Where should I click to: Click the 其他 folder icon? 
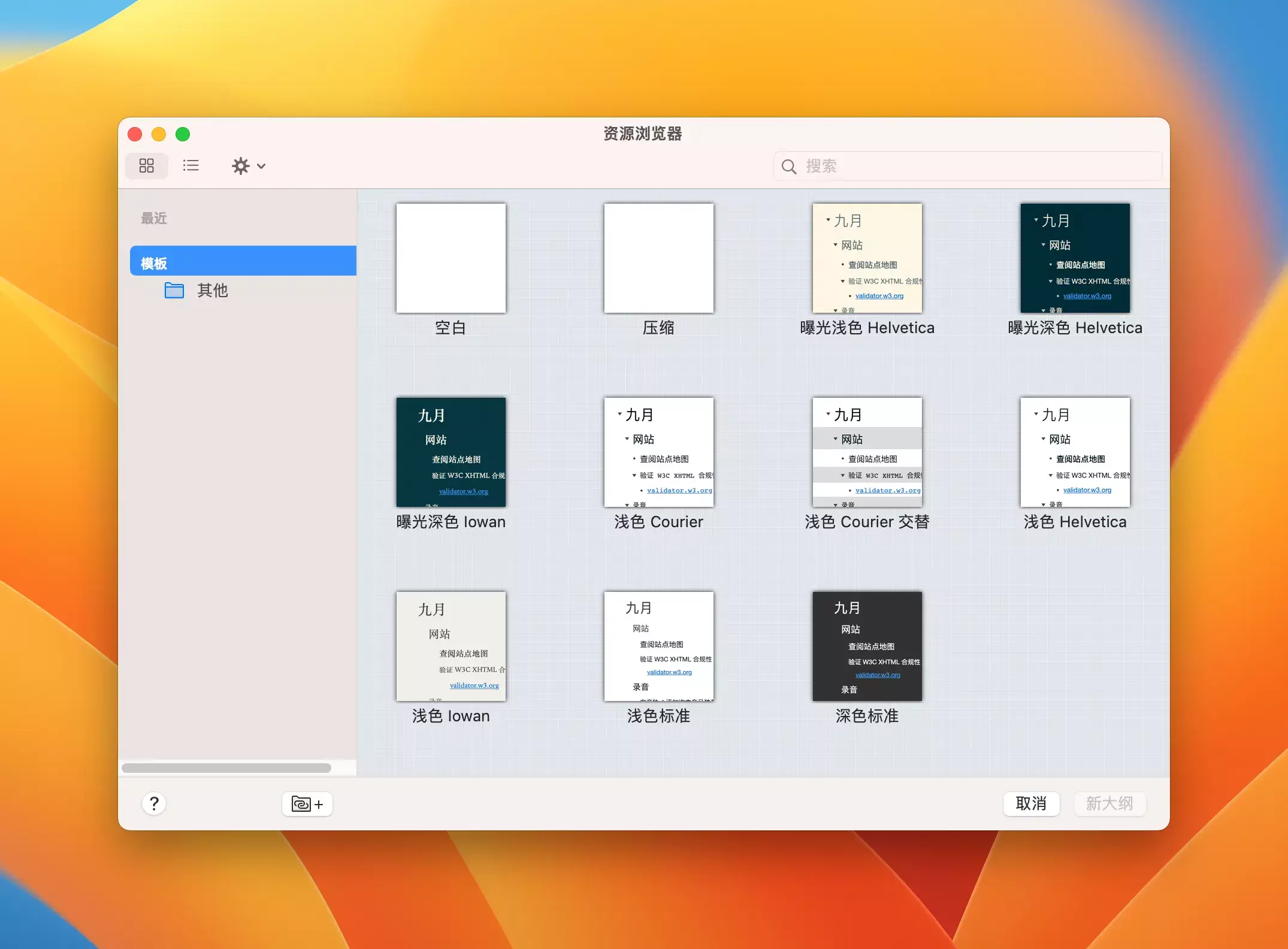(174, 291)
